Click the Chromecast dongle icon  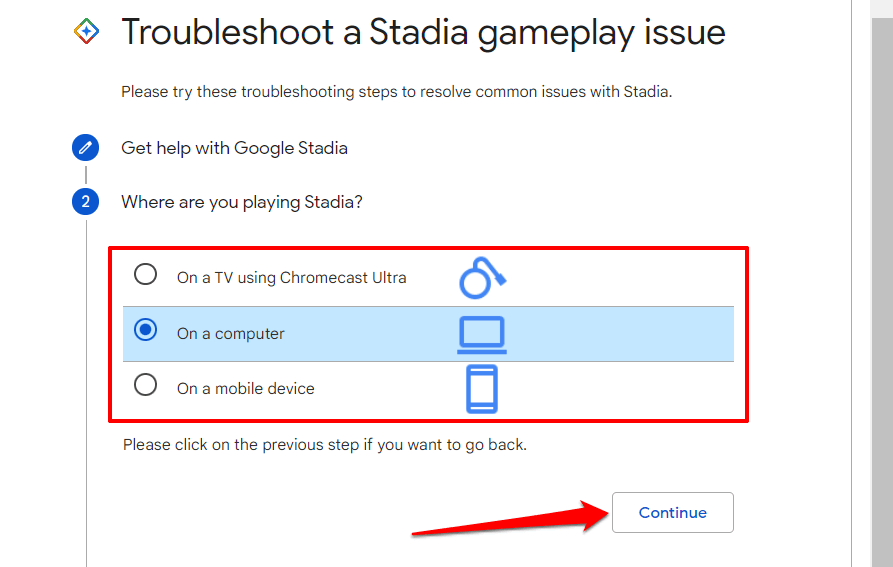coord(483,277)
